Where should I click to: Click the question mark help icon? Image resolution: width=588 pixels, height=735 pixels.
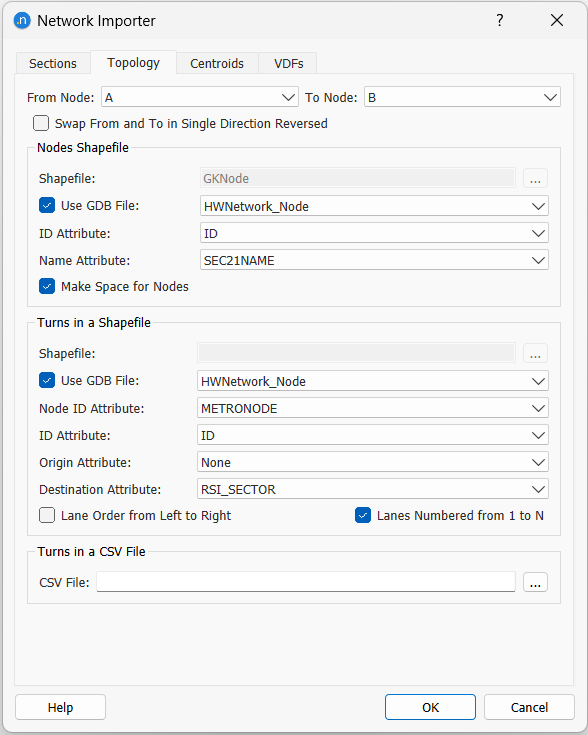[x=500, y=20]
